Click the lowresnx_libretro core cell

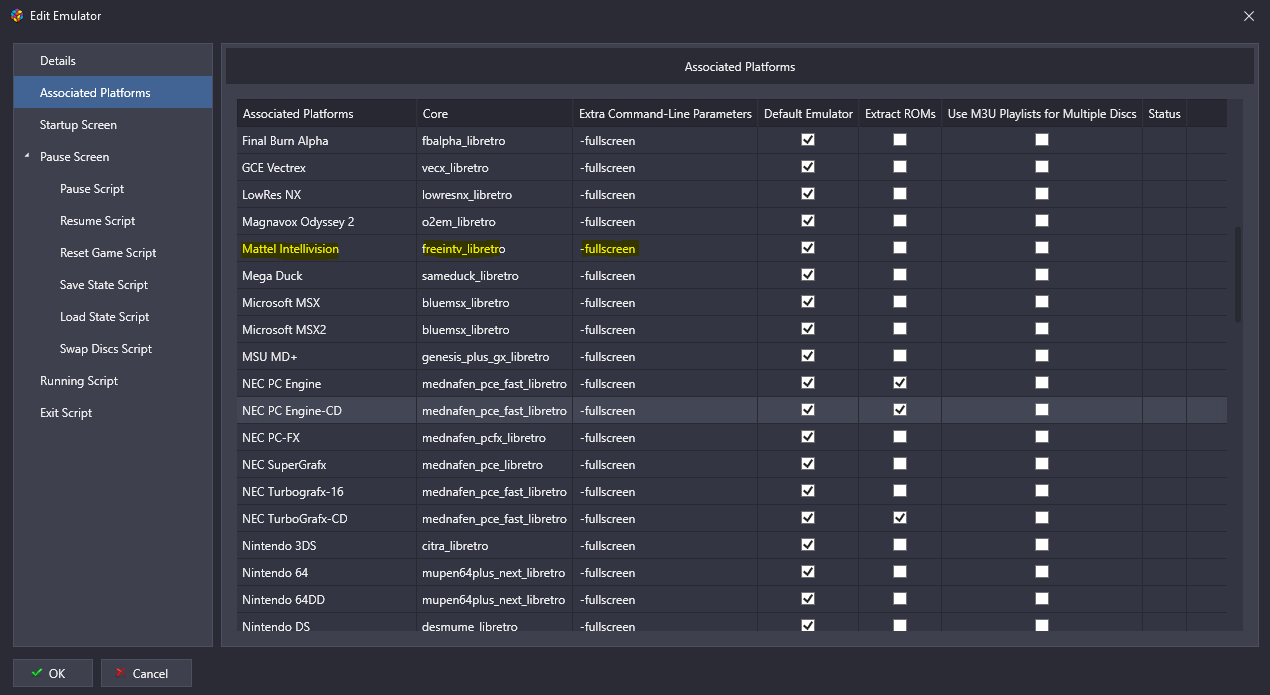tap(495, 195)
